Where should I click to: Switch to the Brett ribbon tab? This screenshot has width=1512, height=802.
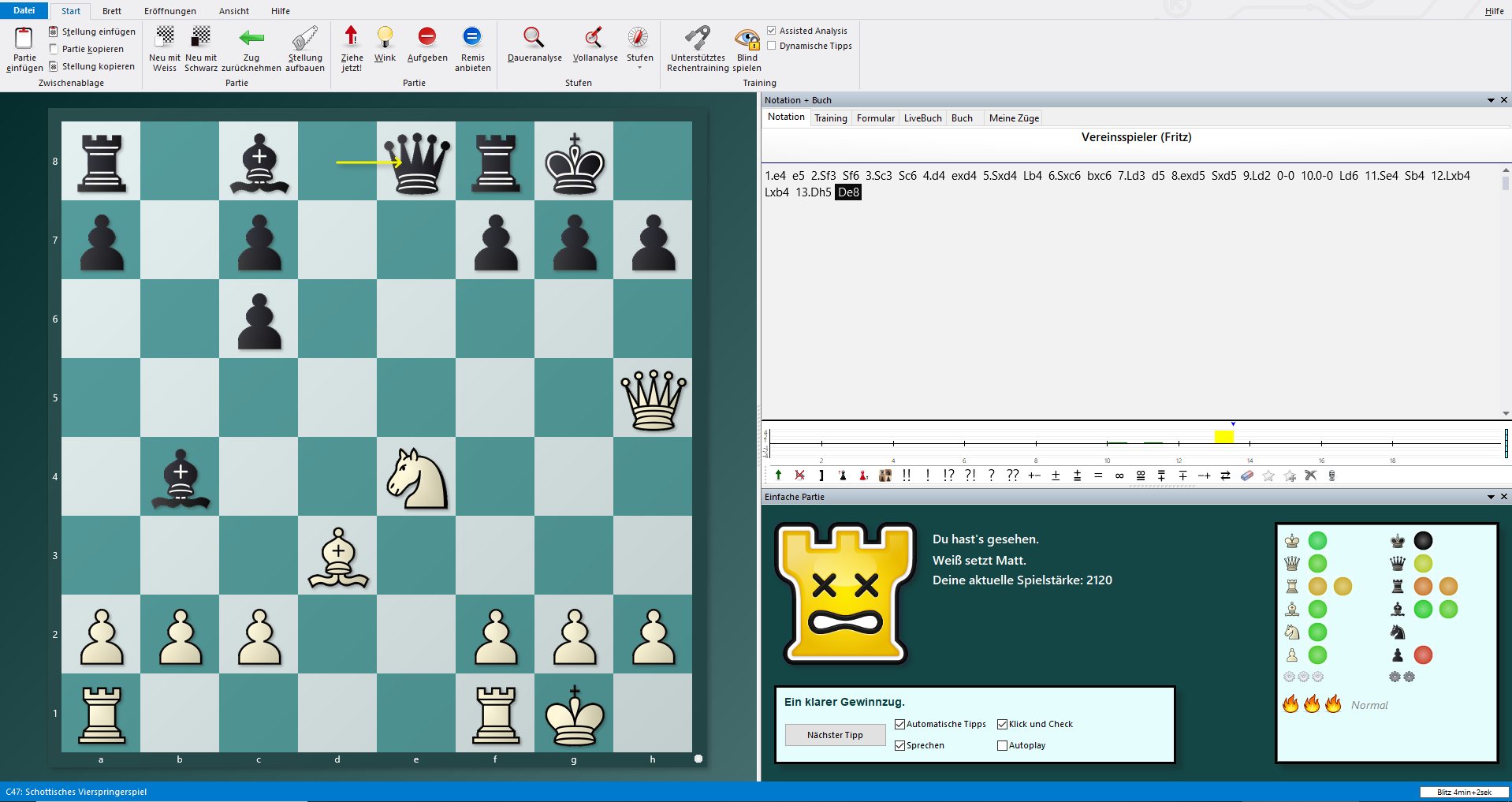112,11
